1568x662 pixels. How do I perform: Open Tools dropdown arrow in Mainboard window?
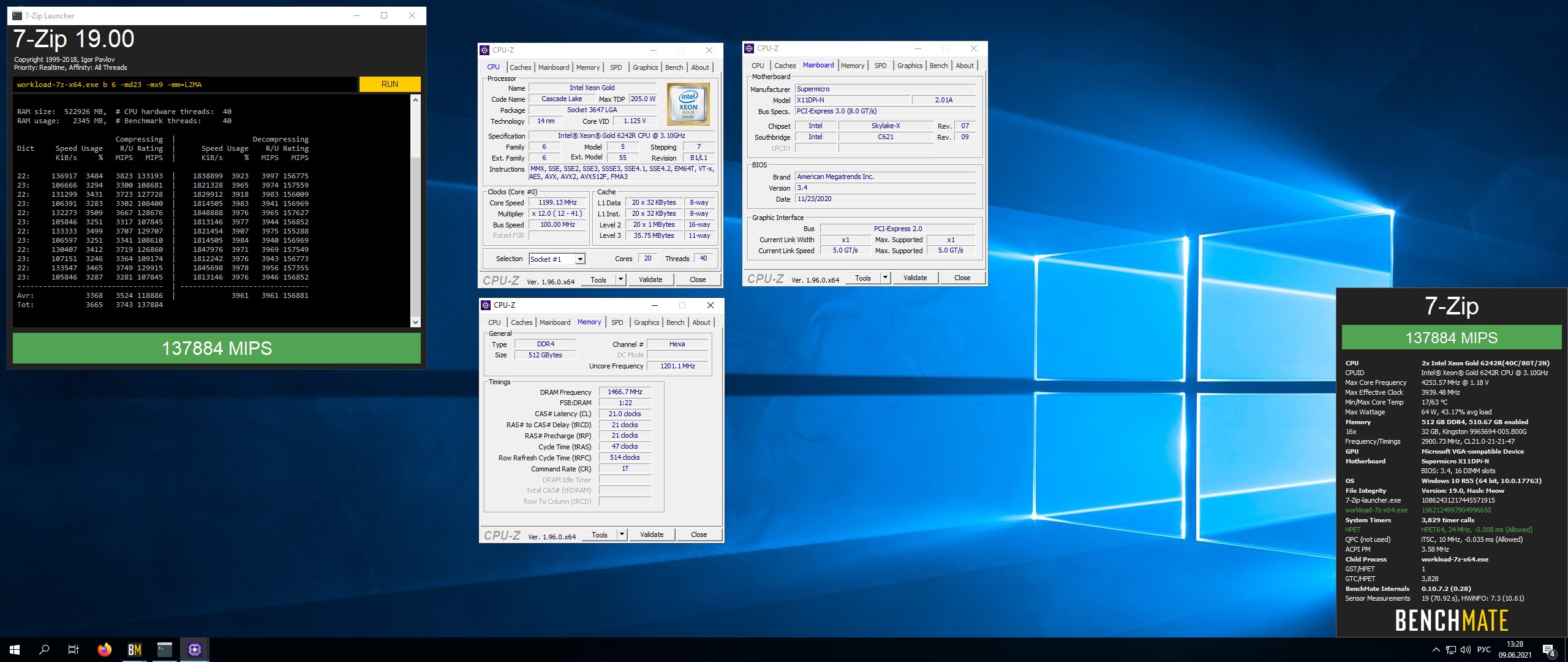click(x=885, y=278)
